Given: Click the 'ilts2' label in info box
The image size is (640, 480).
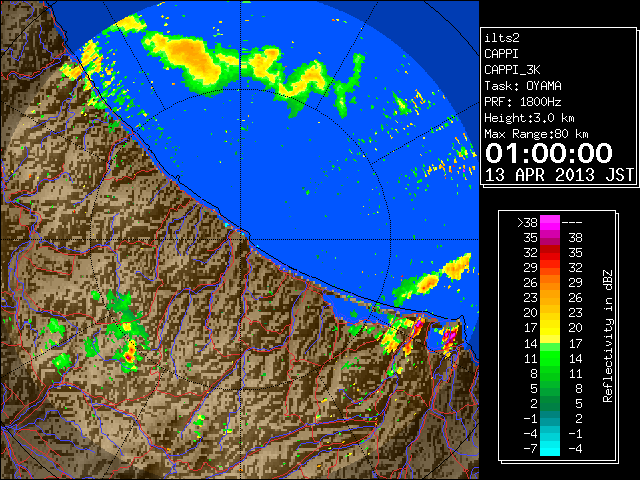Looking at the screenshot, I should 502,38.
